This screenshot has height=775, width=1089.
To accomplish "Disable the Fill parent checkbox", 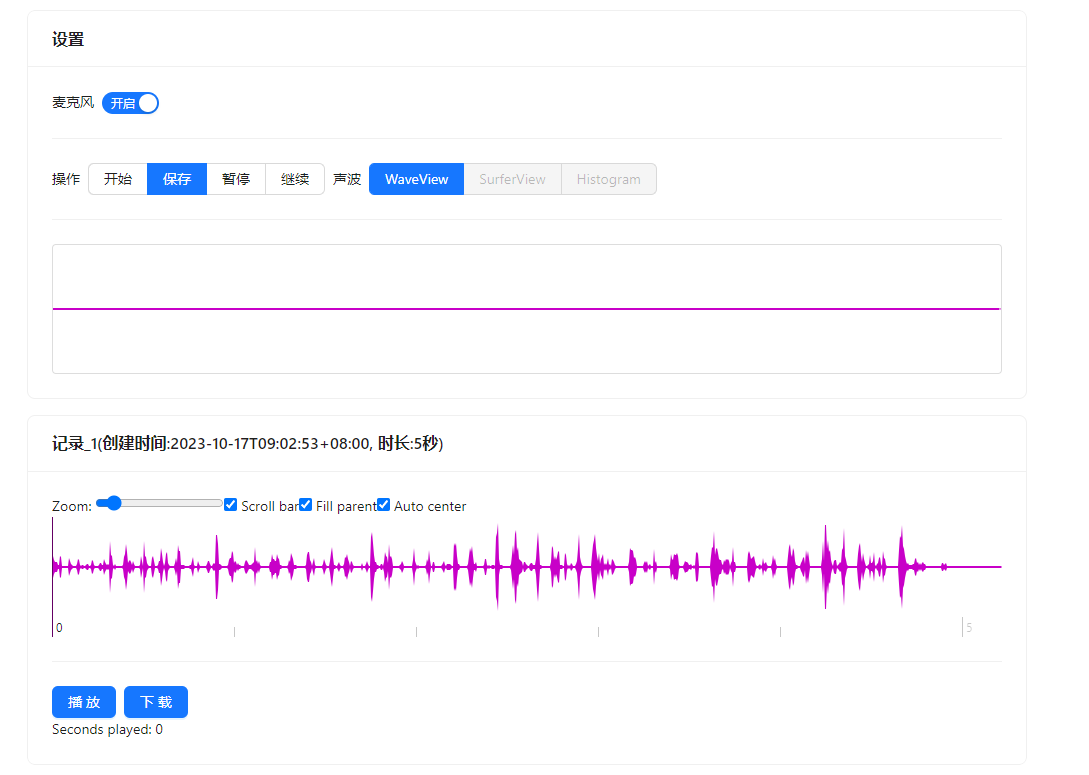I will tap(306, 505).
